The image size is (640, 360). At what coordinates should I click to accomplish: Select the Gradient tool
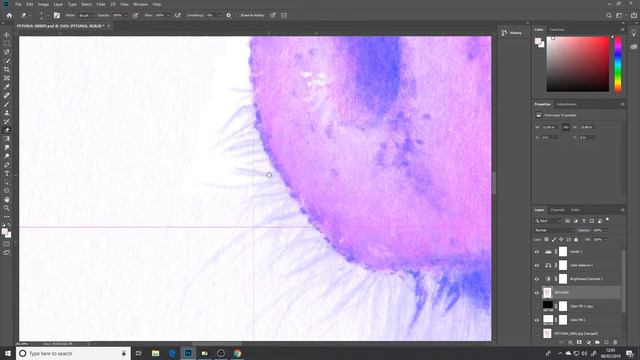click(x=7, y=139)
